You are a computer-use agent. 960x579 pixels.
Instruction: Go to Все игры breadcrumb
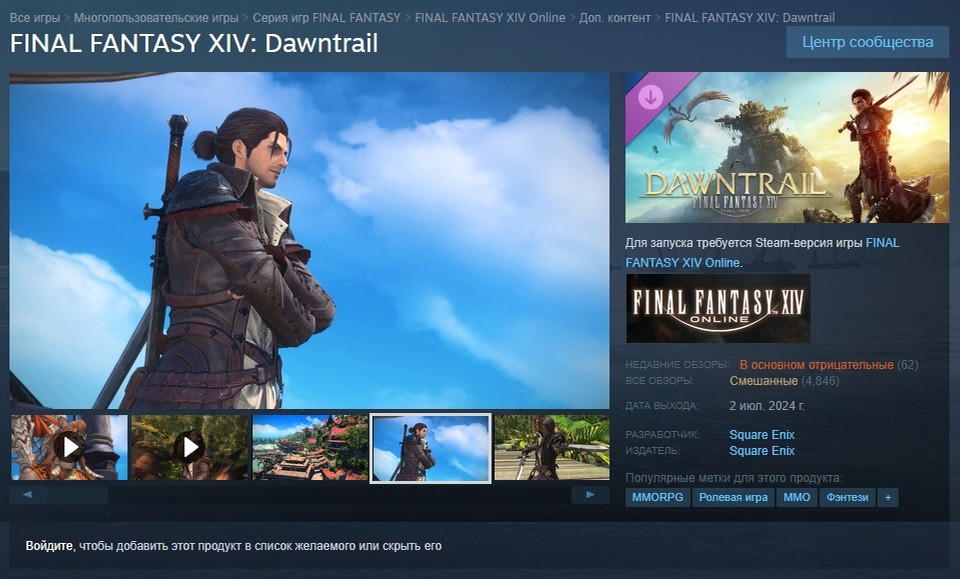pyautogui.click(x=35, y=18)
